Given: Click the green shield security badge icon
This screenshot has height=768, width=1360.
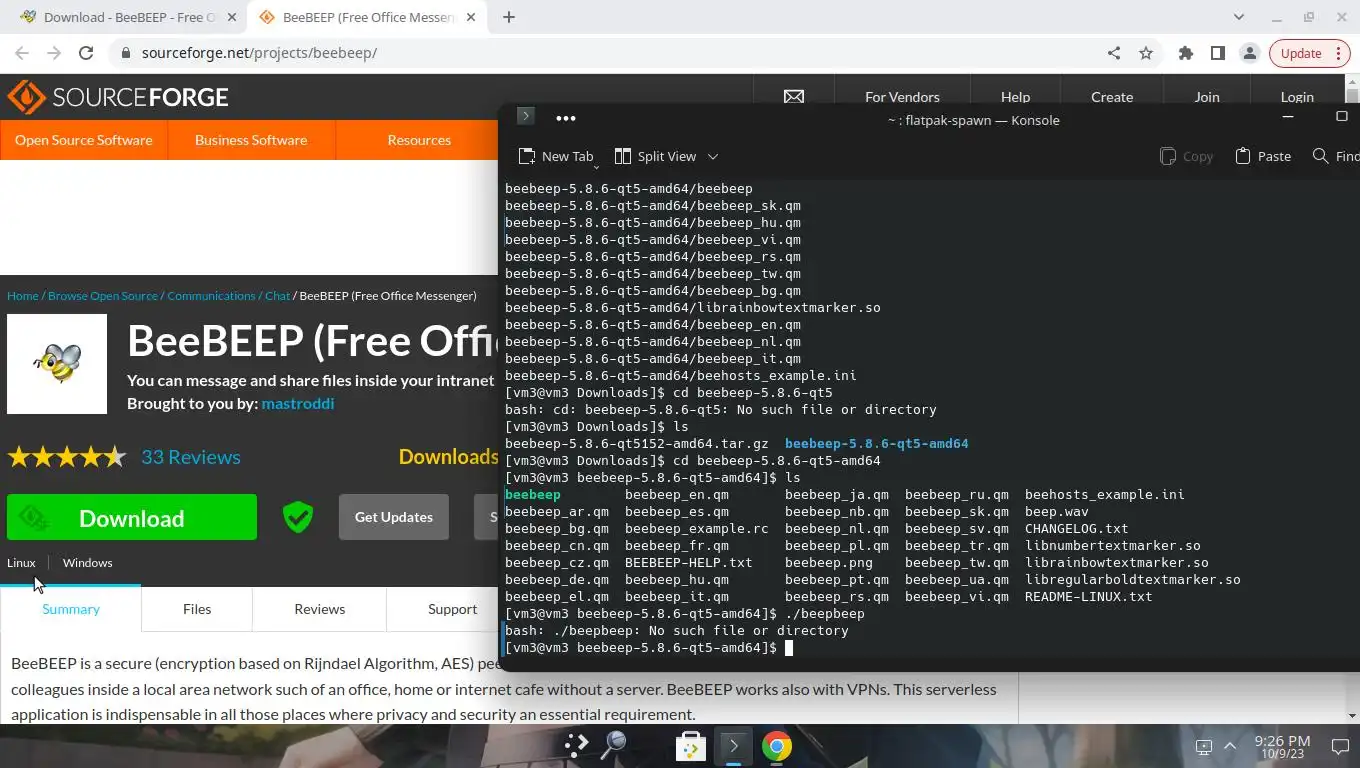Looking at the screenshot, I should pyautogui.click(x=297, y=517).
